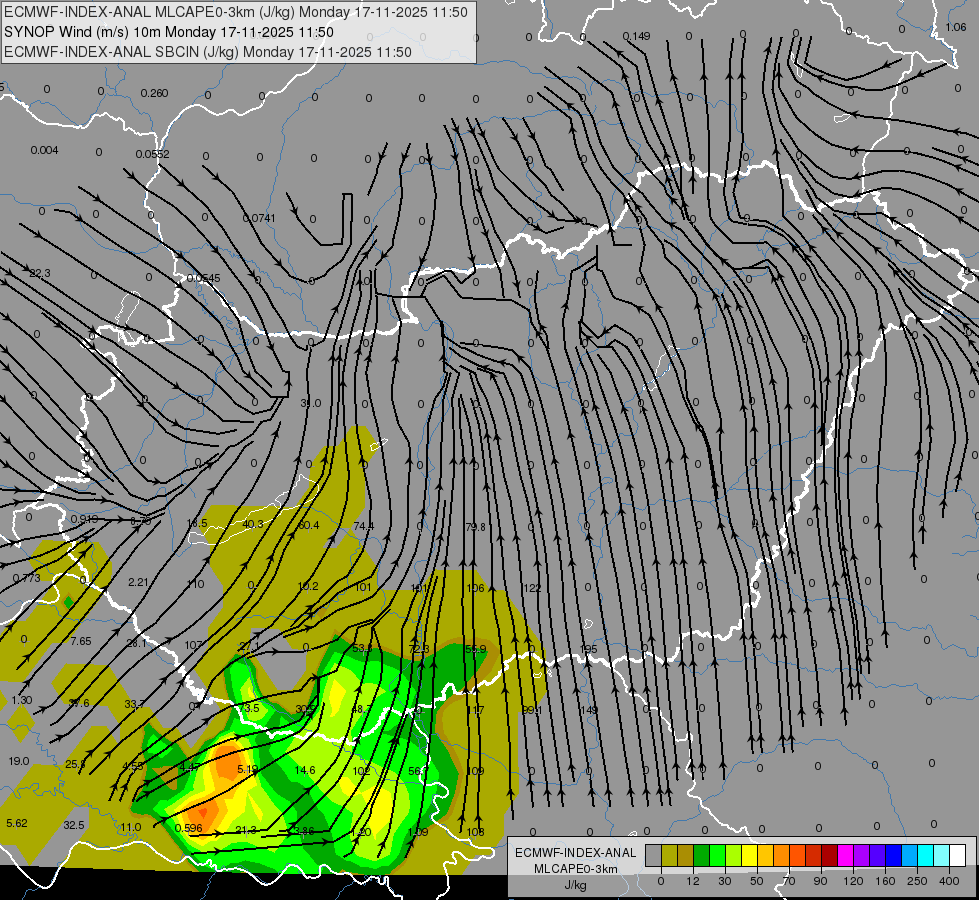The height and width of the screenshot is (900, 979).
Task: Click the map value 122
Action: [532, 588]
